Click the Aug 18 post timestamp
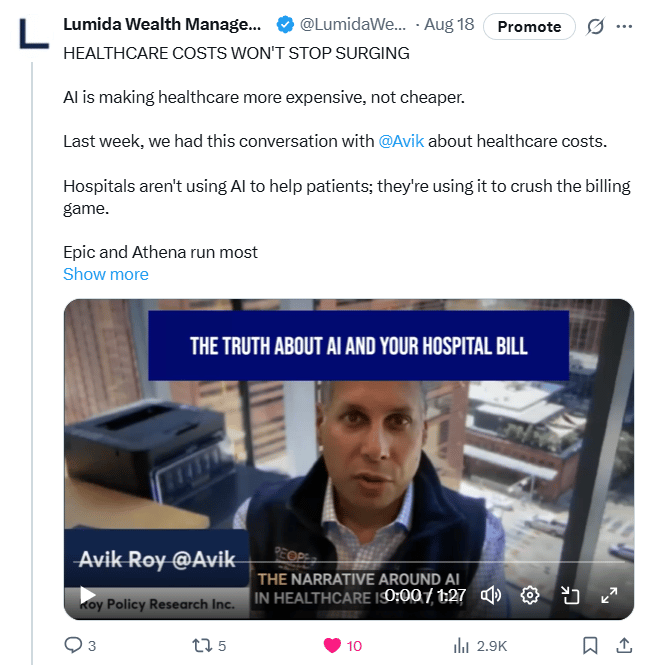 coord(449,25)
